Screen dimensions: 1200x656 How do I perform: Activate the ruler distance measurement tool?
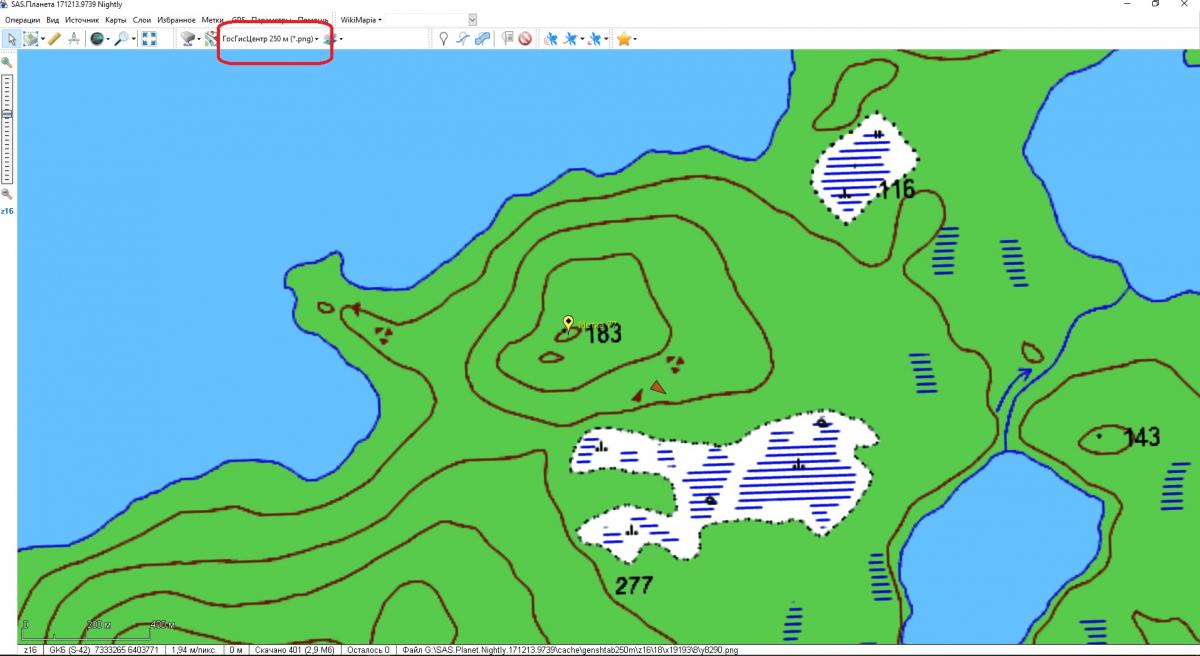pyautogui.click(x=54, y=39)
